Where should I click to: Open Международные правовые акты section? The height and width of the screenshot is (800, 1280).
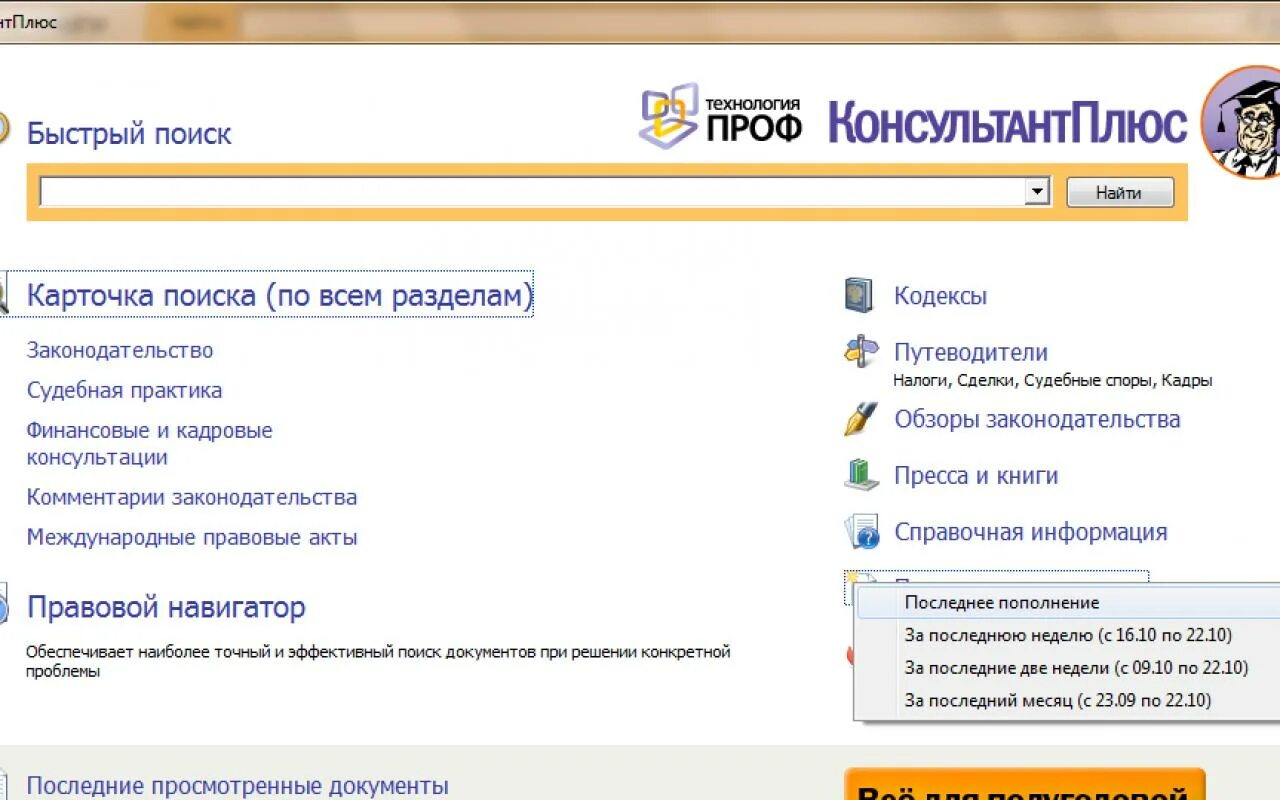(192, 537)
